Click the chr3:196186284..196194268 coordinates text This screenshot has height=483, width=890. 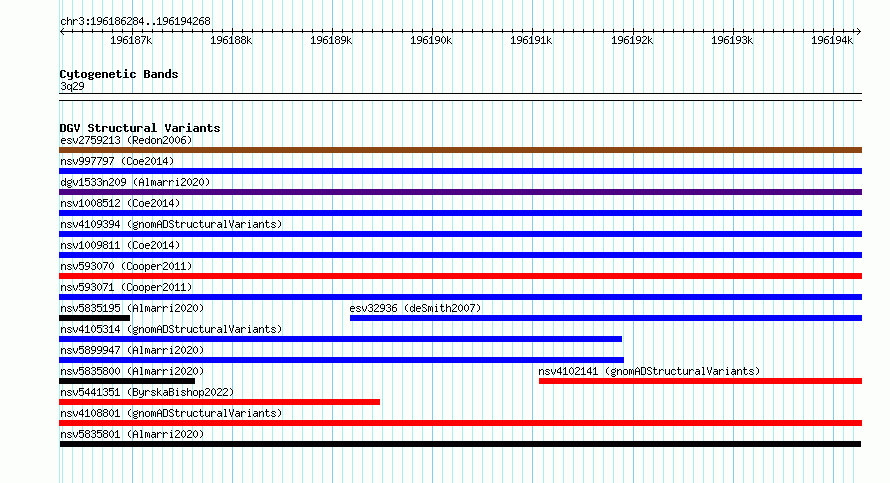click(135, 21)
